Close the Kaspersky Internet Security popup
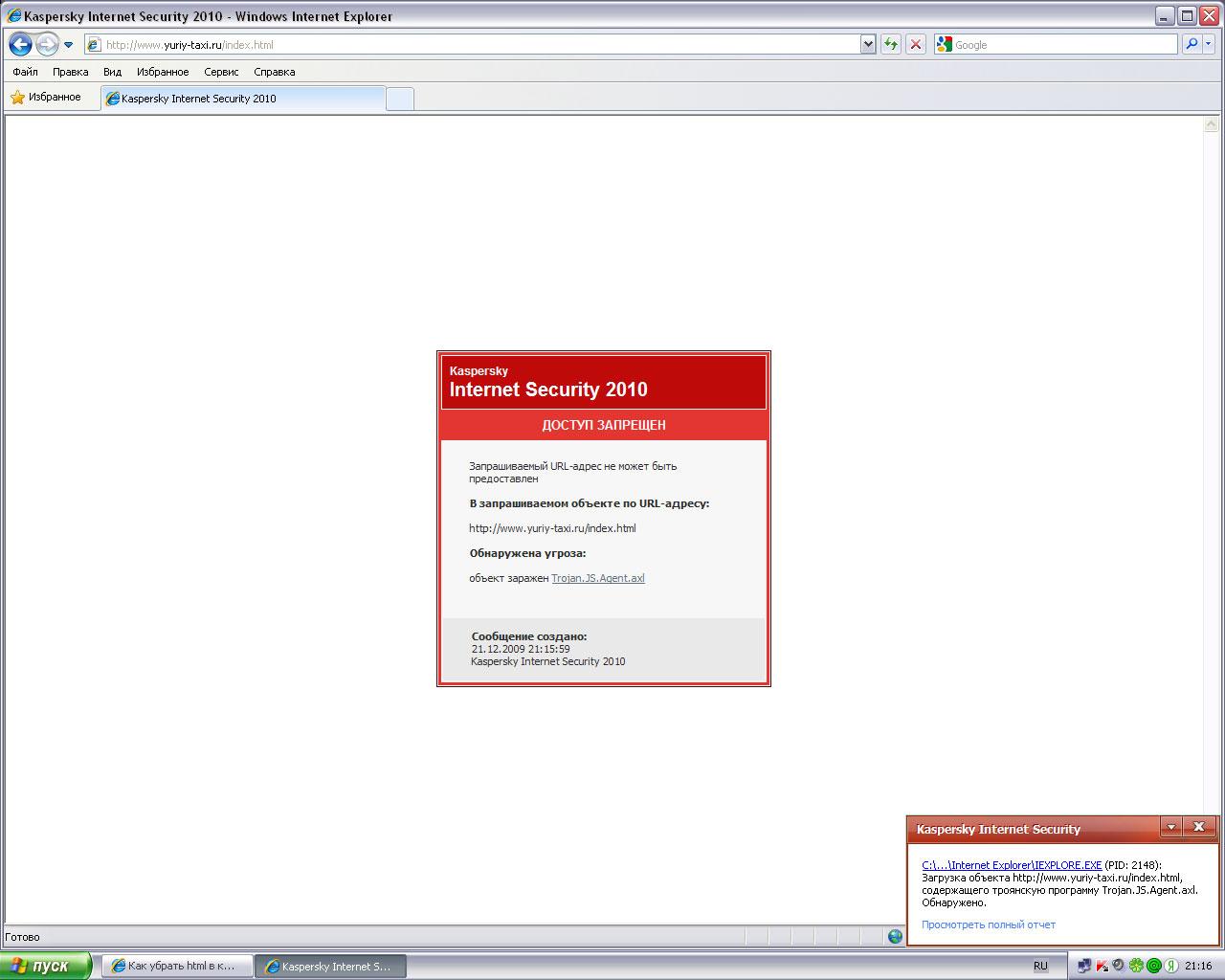 1199,827
